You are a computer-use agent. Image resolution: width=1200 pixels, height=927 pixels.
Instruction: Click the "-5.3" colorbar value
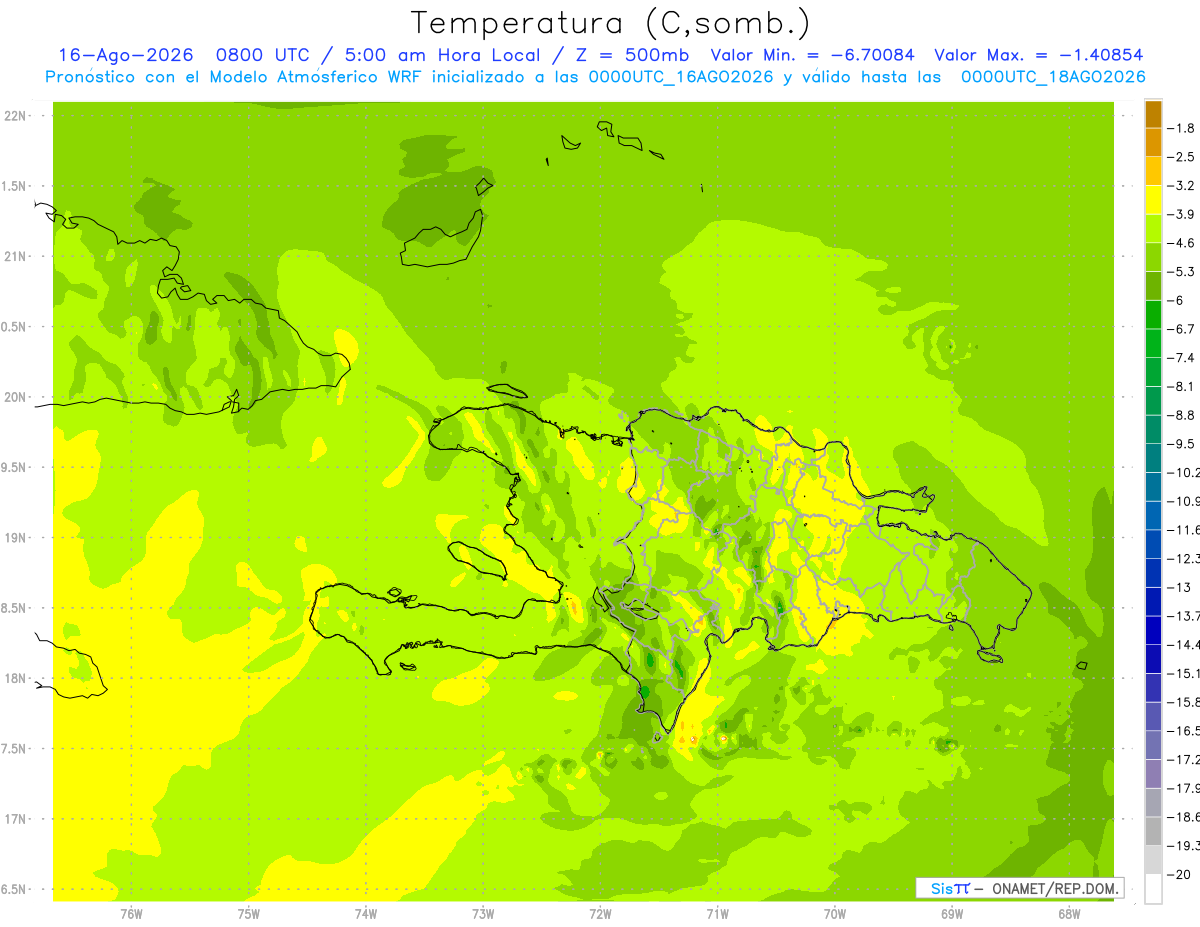1181,272
